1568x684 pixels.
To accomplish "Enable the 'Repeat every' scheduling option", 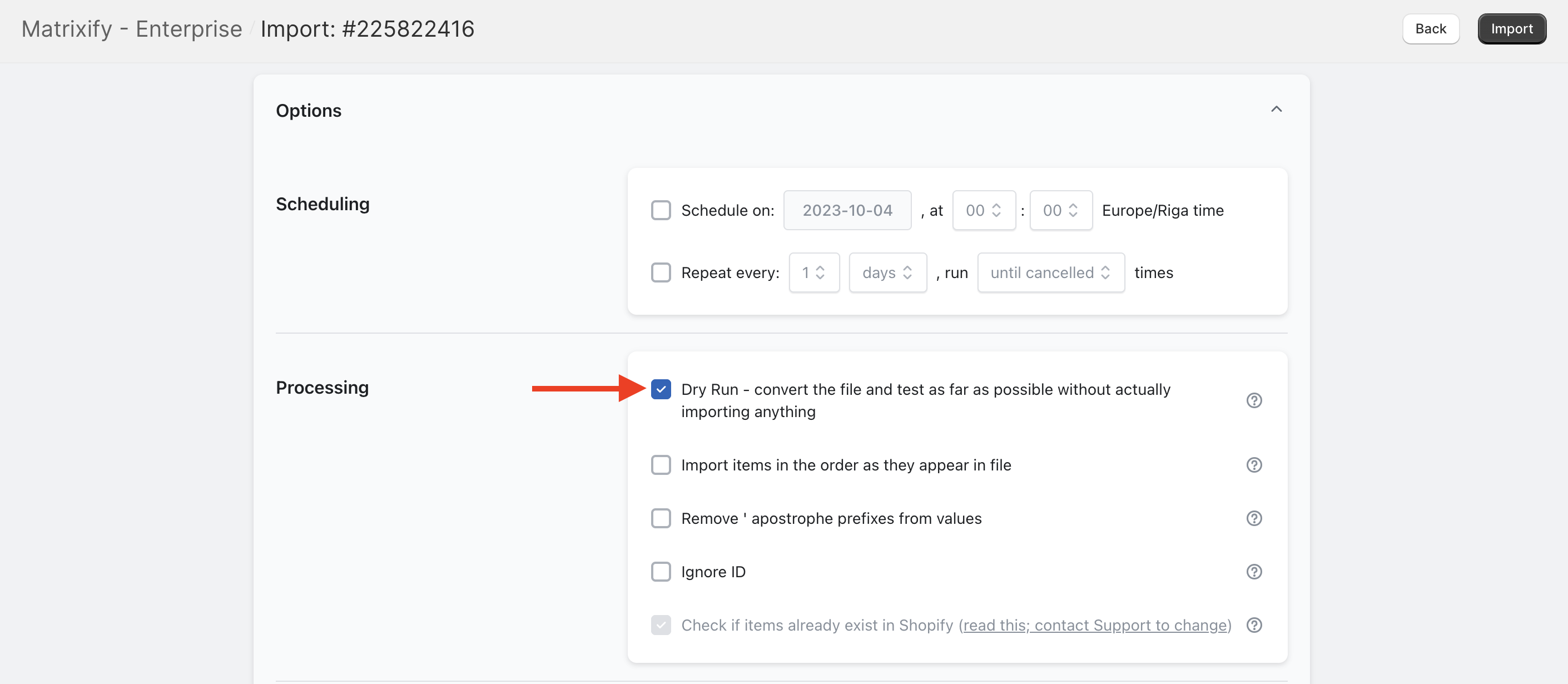I will coord(661,272).
